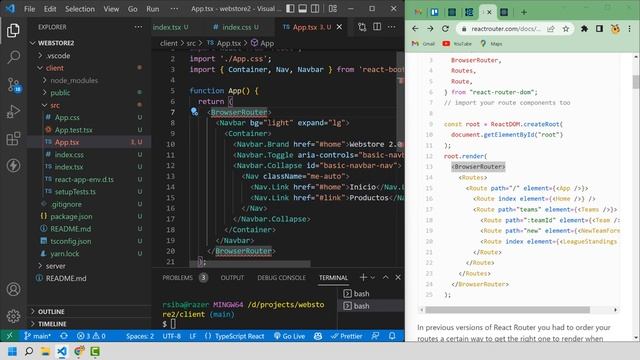Click the lightning bolt activity bar icon
Screen dimensions: 640x360
[x=13, y=165]
